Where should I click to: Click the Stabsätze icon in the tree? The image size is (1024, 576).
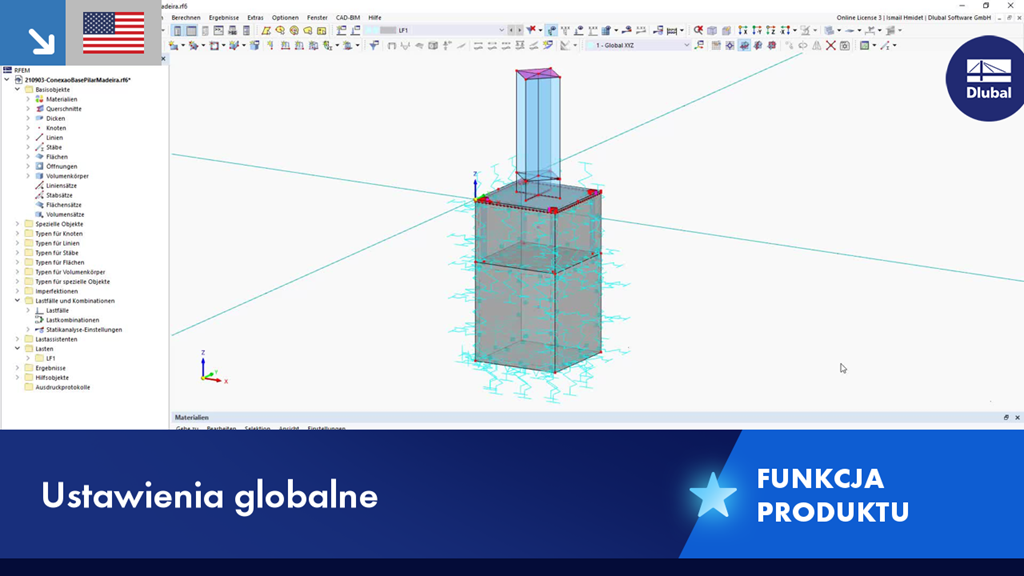coord(39,195)
